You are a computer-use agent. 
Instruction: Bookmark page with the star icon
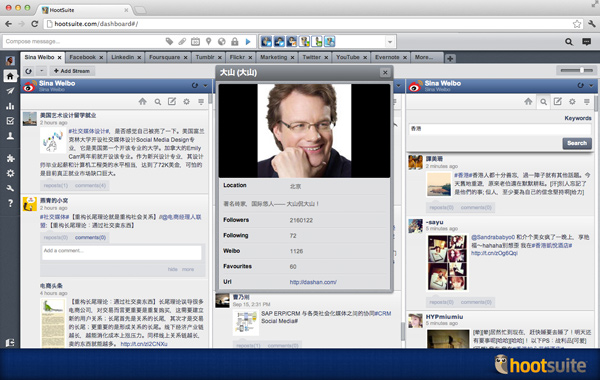click(577, 24)
